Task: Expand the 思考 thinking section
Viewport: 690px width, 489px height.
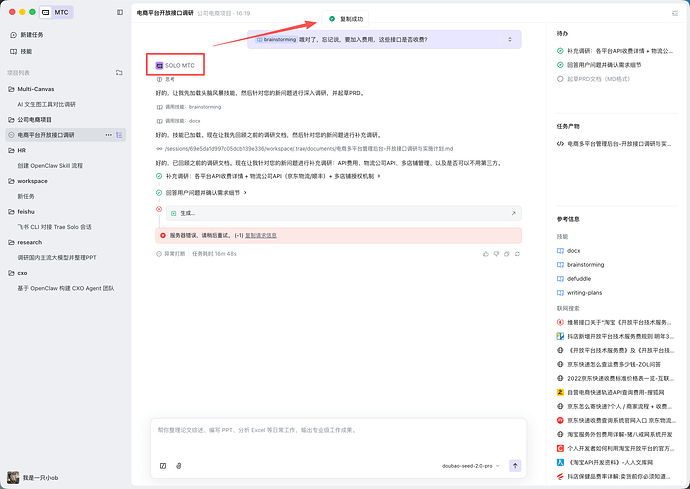Action: [x=166, y=80]
